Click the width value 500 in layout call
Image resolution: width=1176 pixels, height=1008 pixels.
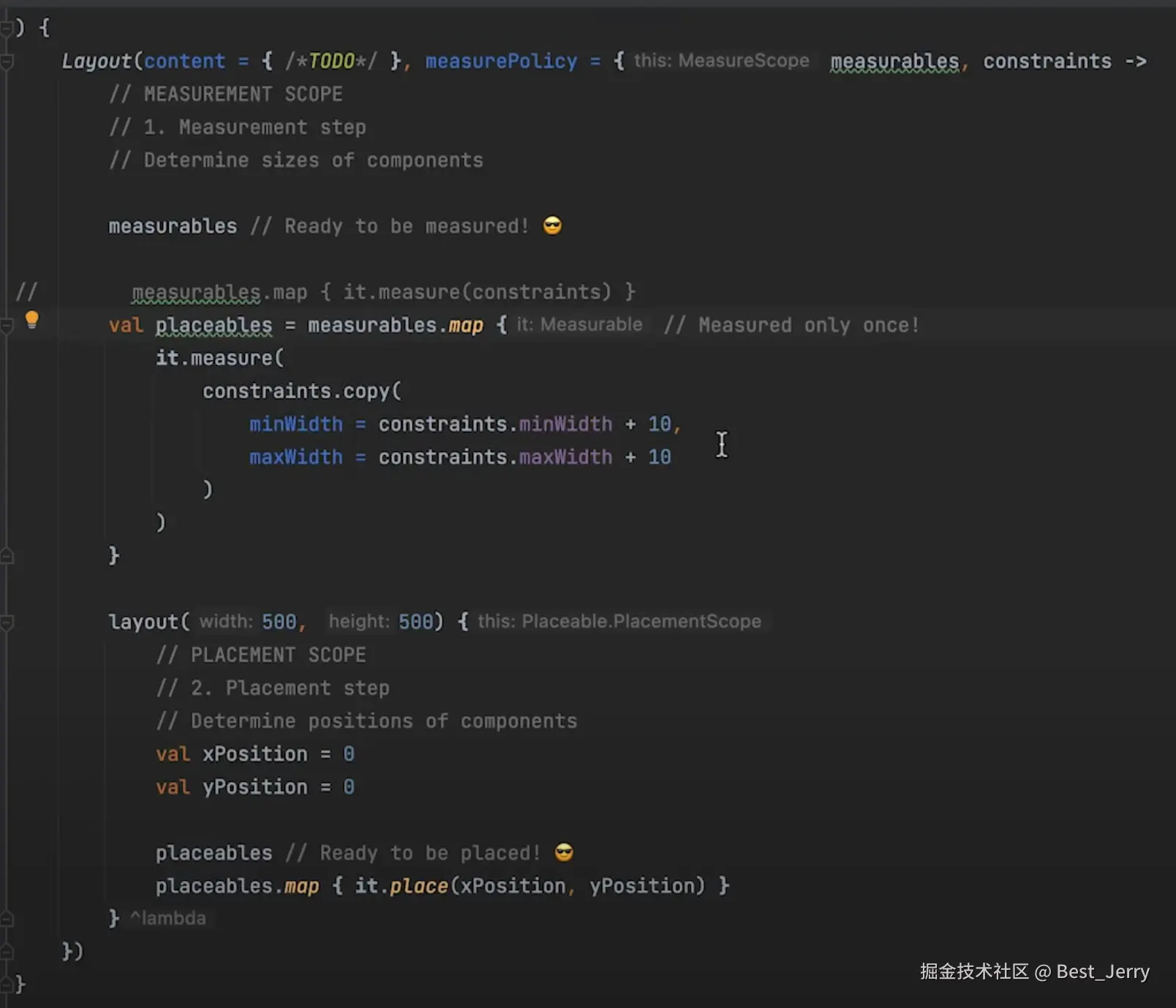[279, 622]
